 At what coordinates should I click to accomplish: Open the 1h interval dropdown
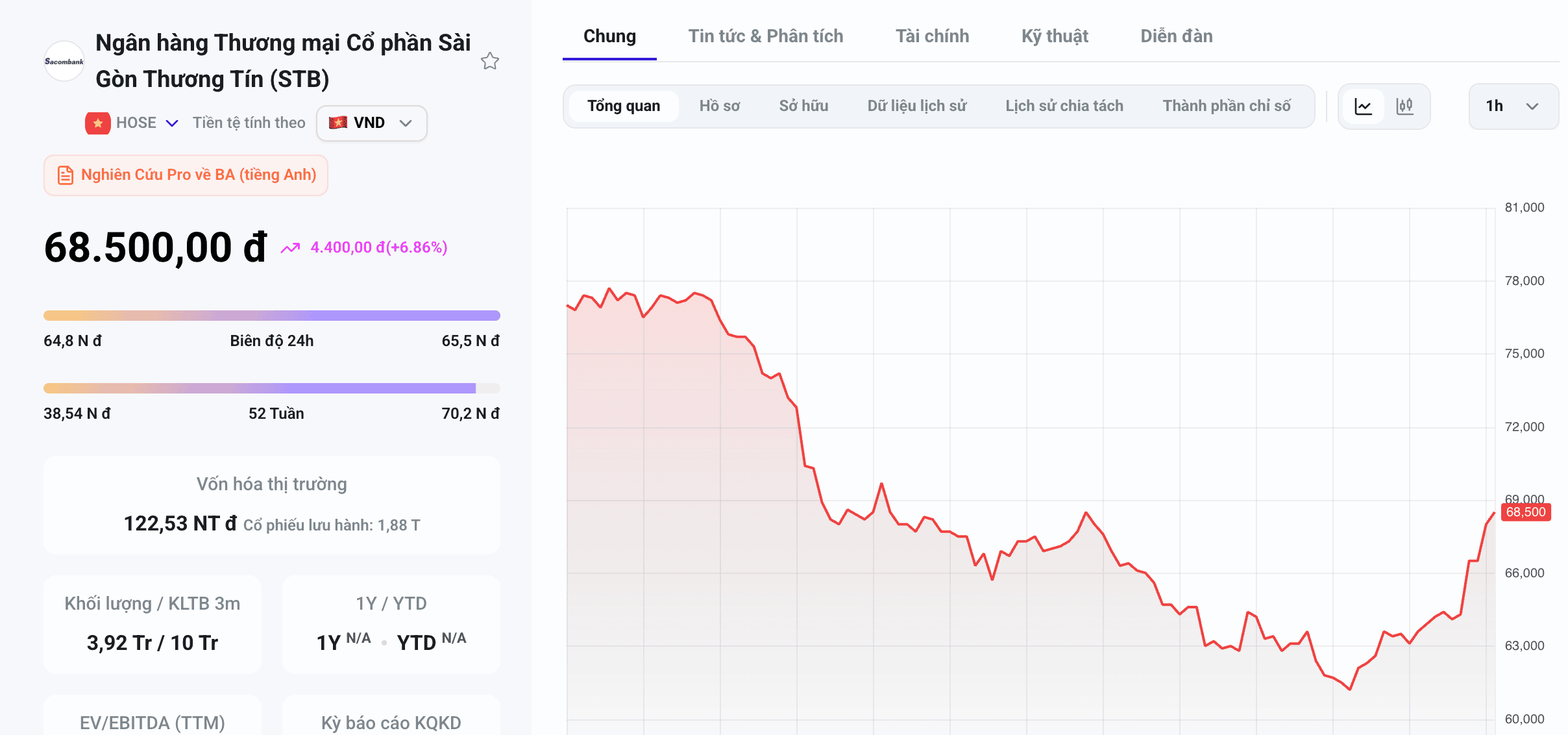pos(1513,106)
